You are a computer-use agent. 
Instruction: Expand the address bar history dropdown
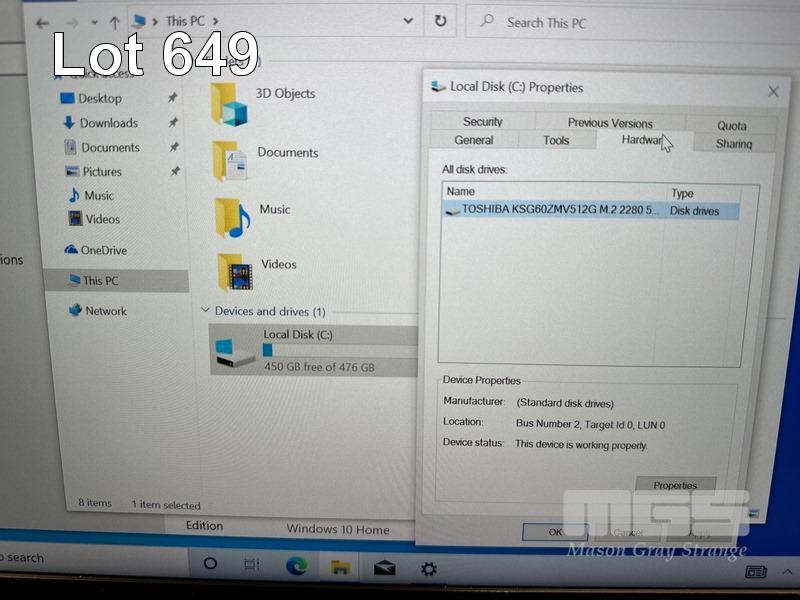tap(408, 21)
